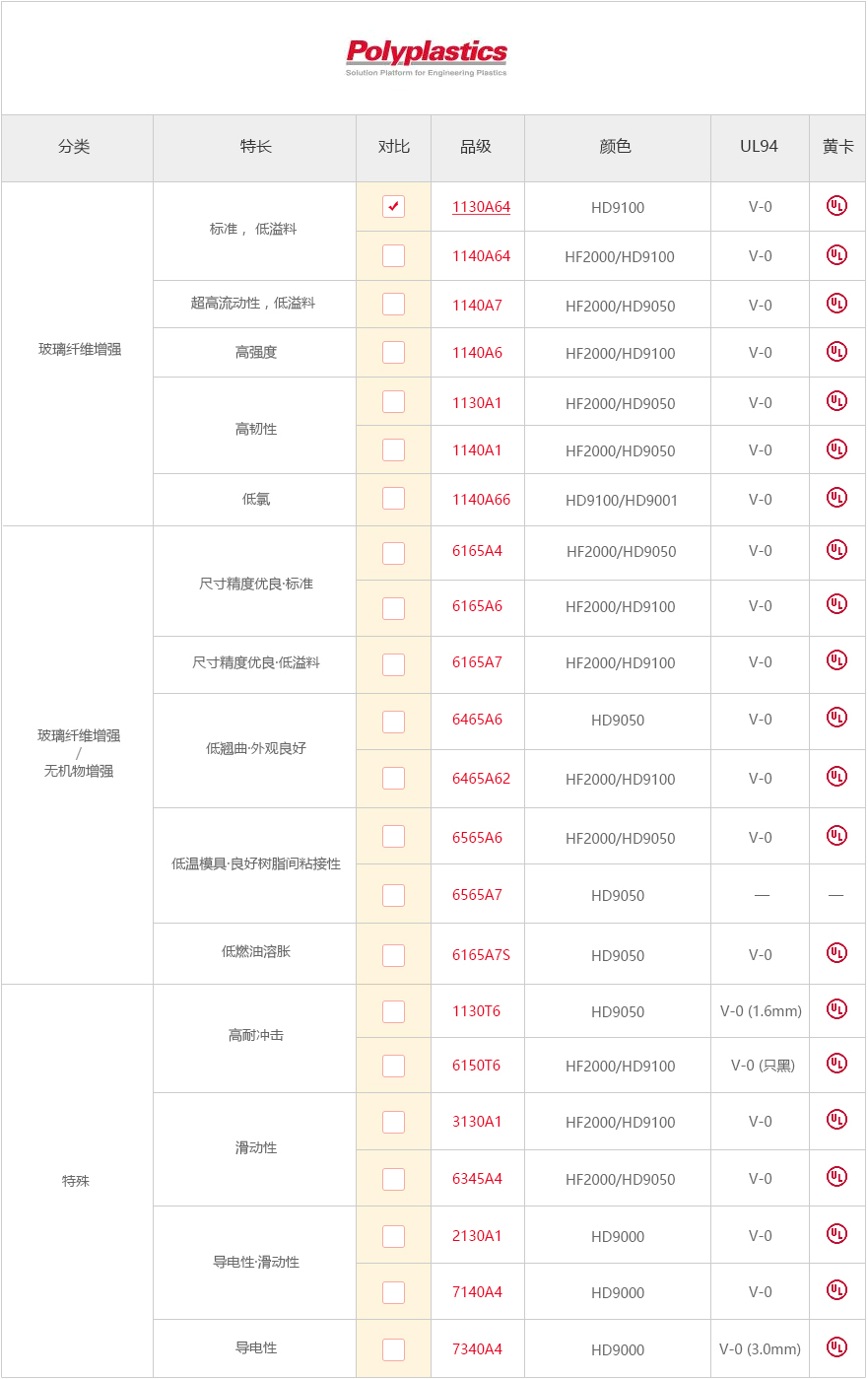
Task: Open UL yellow card icon for 6165A7
Action: click(x=836, y=660)
